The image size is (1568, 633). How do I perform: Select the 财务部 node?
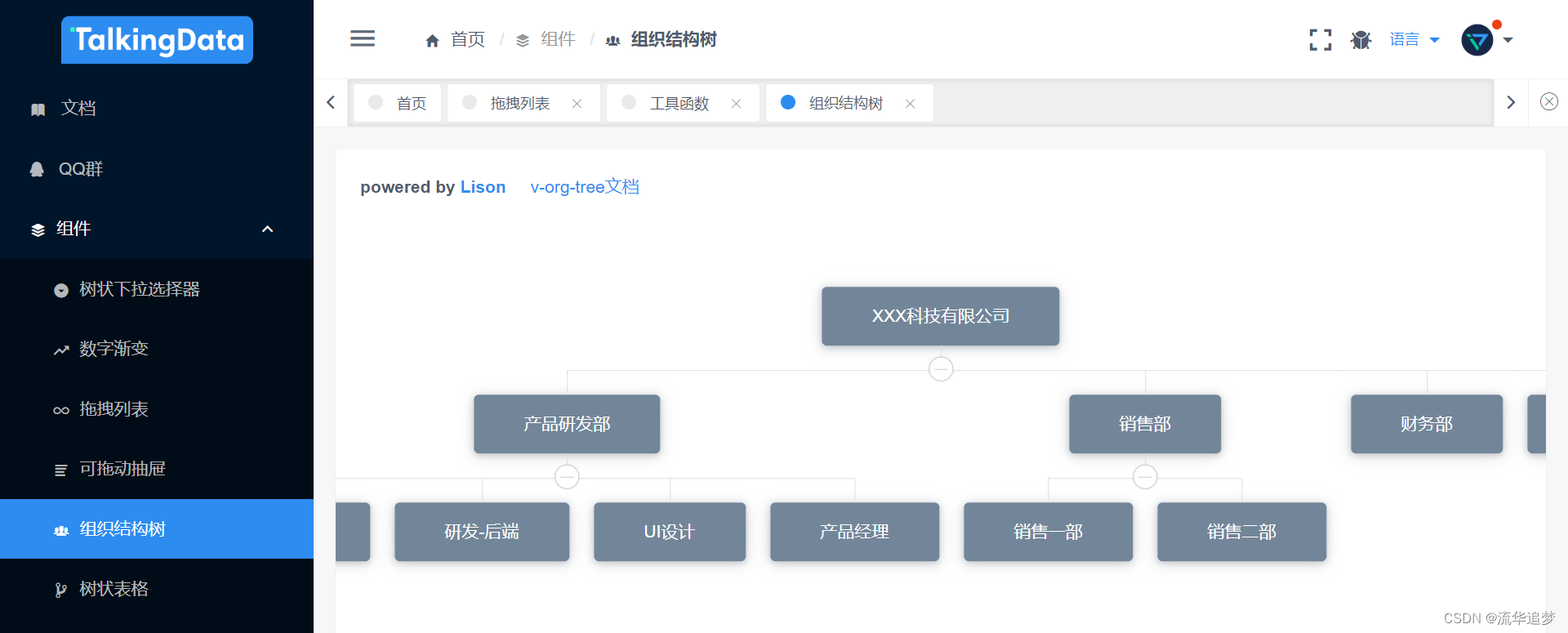[1427, 424]
